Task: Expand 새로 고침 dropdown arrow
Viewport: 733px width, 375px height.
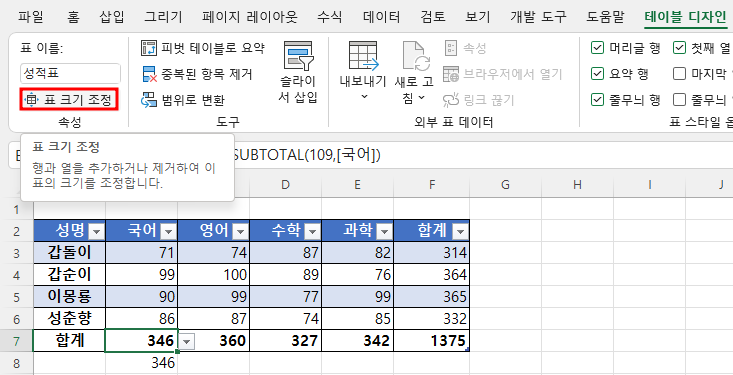Action: tap(422, 98)
